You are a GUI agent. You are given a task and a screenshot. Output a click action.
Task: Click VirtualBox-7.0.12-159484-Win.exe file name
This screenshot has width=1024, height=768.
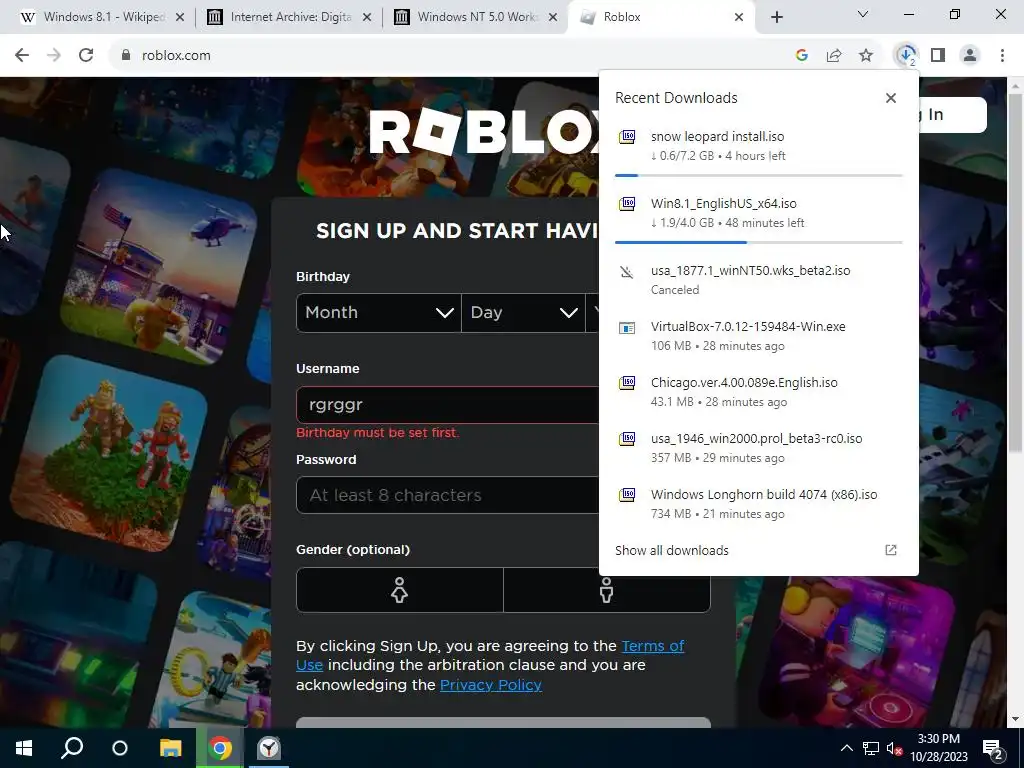tap(748, 327)
